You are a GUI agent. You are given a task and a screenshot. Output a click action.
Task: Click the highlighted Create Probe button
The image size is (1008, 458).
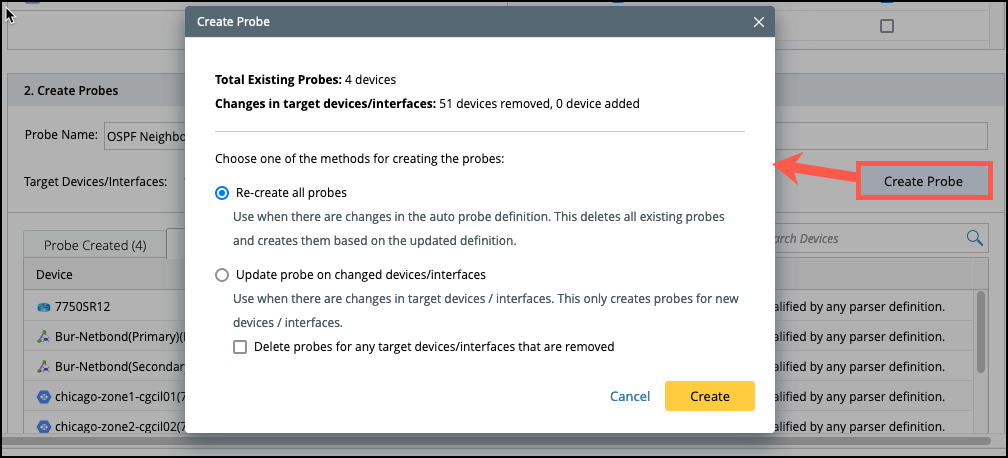point(923,181)
